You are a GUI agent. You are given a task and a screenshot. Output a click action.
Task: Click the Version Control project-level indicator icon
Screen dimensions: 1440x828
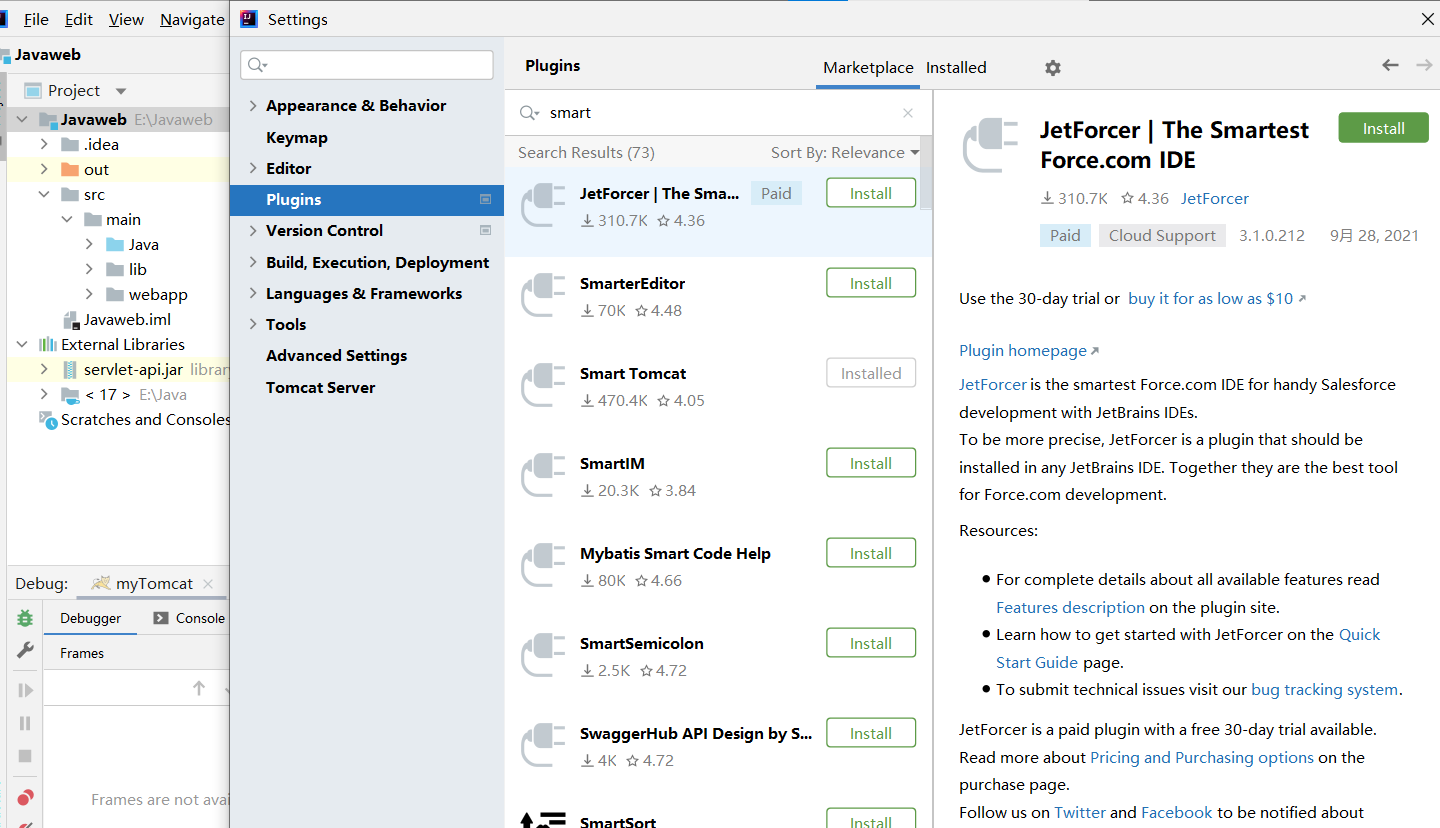485,230
